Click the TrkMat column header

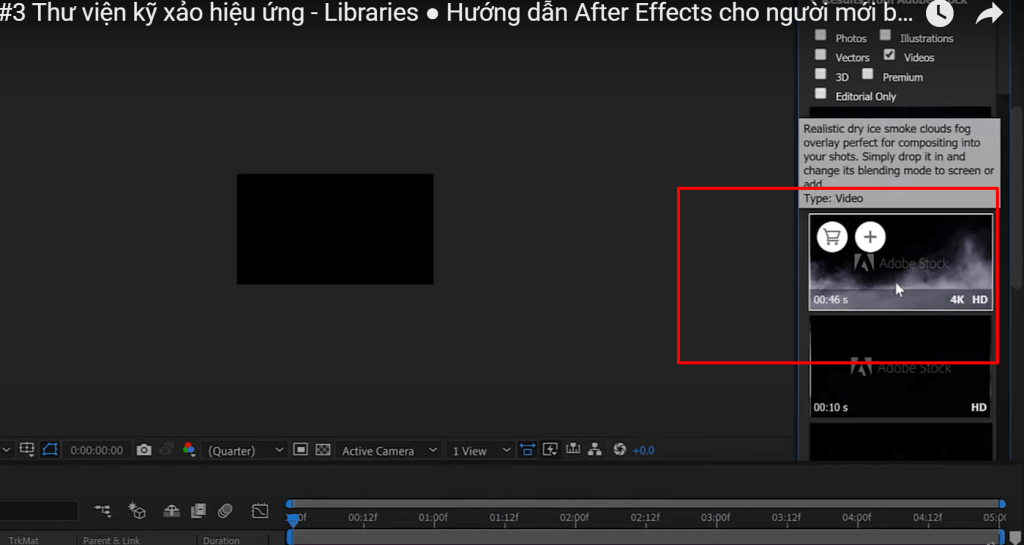(23, 540)
